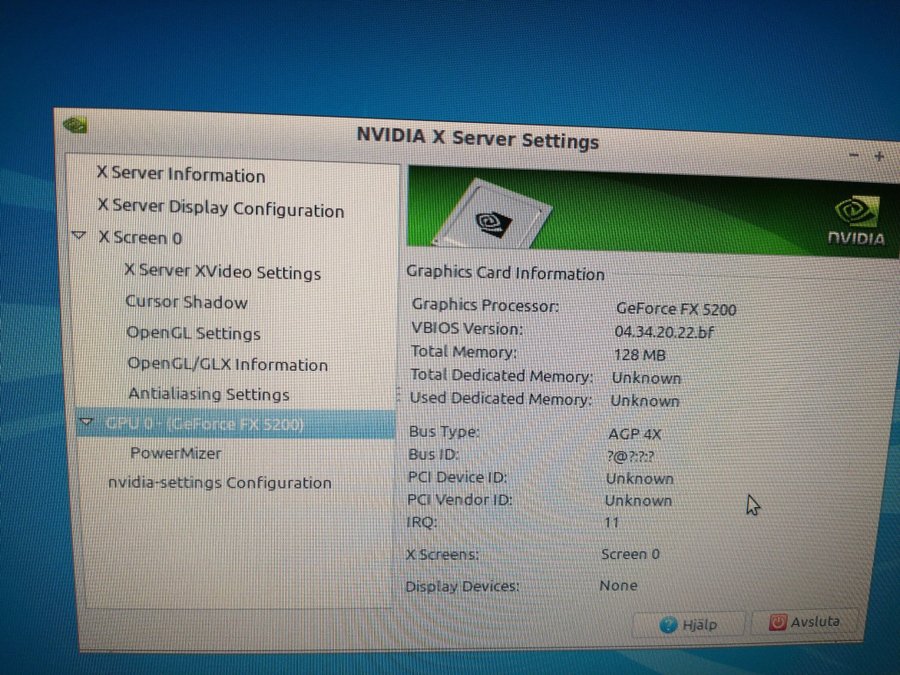
Task: Maximize the window with the plus button
Action: [x=879, y=156]
